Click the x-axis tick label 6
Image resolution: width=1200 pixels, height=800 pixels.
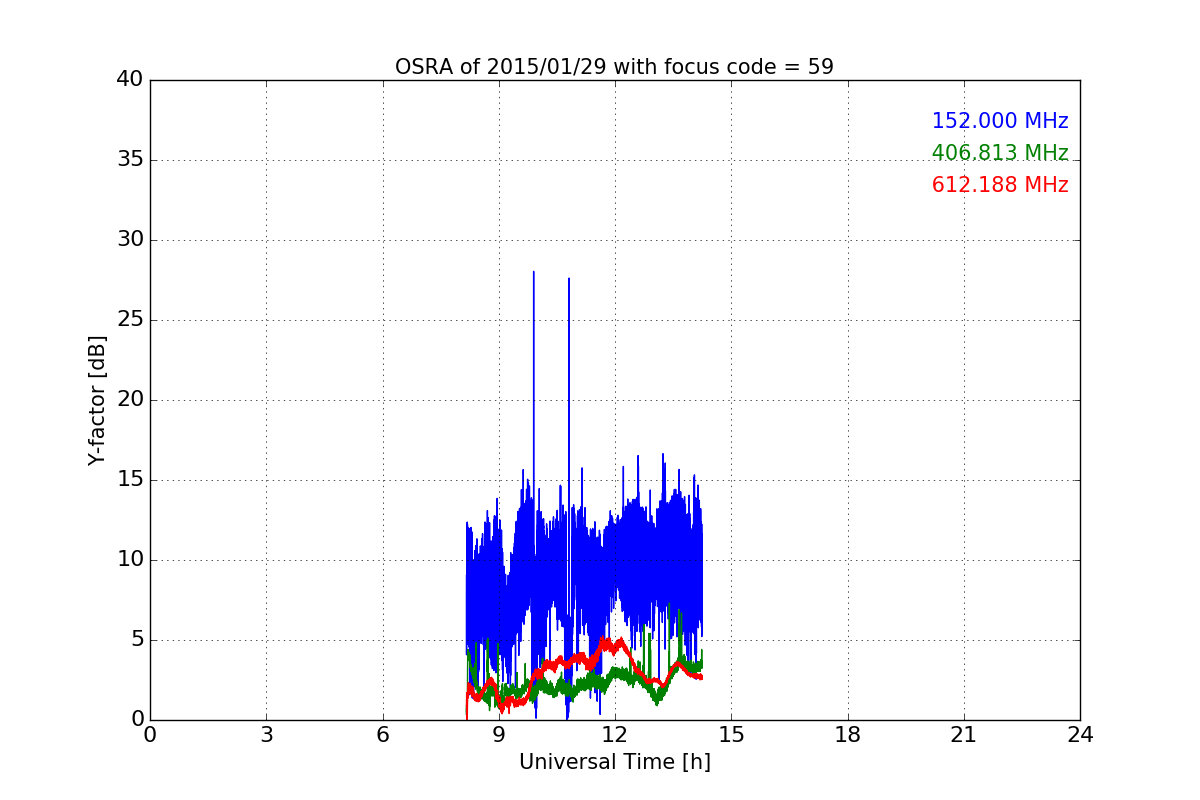pyautogui.click(x=382, y=735)
